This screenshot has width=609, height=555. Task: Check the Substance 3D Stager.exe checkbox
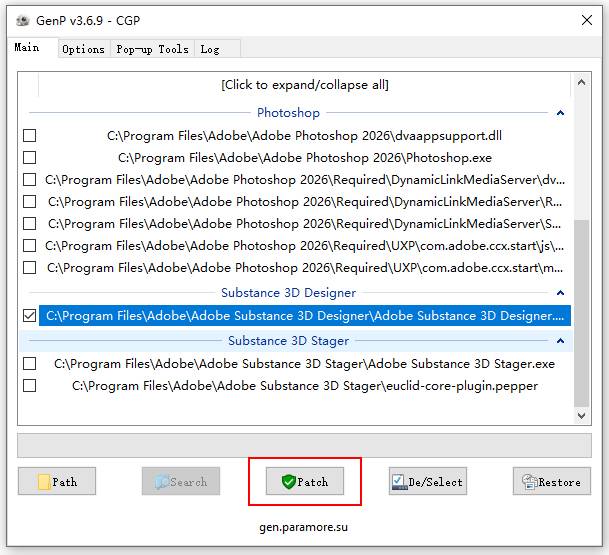pos(30,364)
